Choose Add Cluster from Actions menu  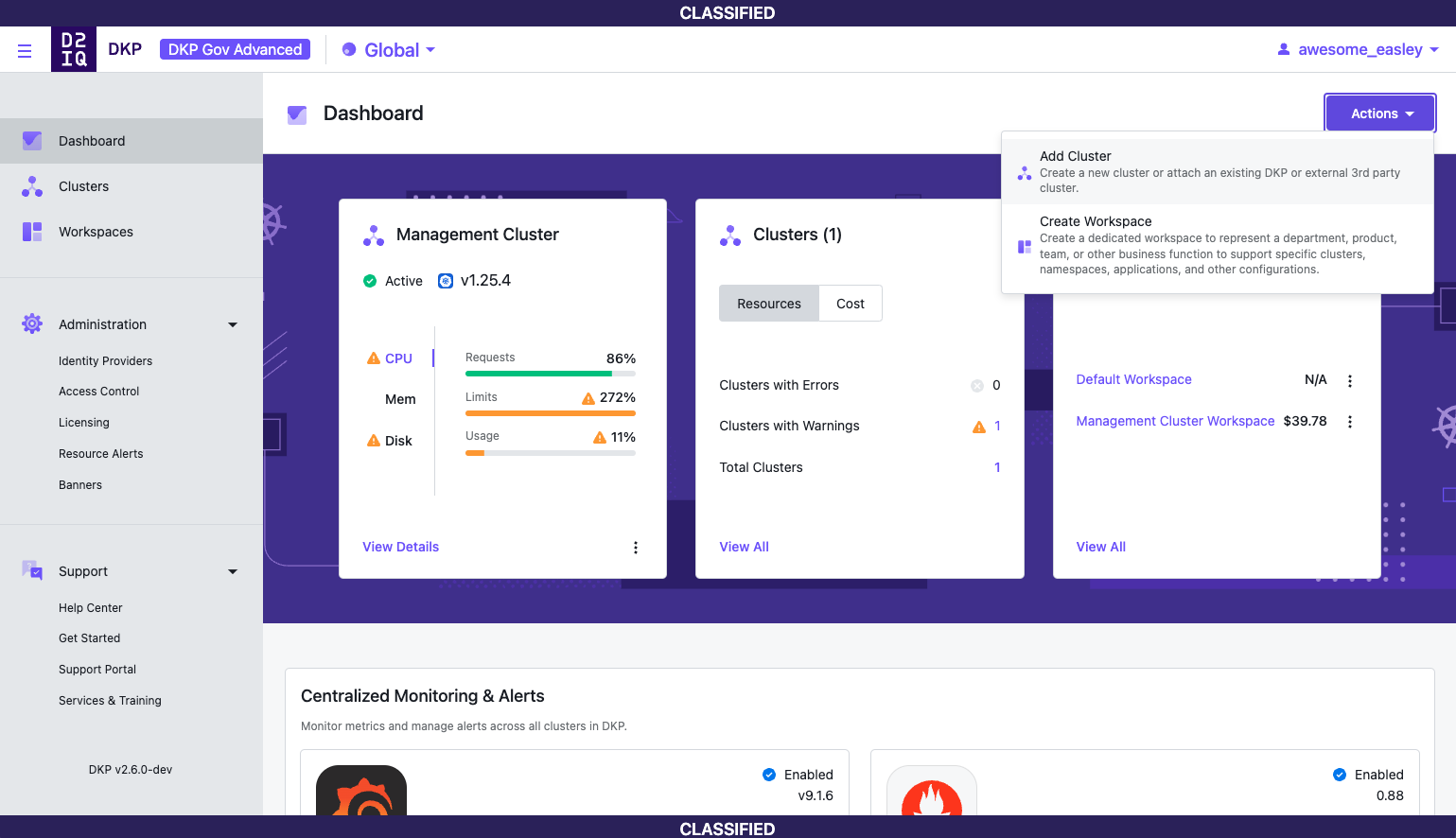point(1218,172)
